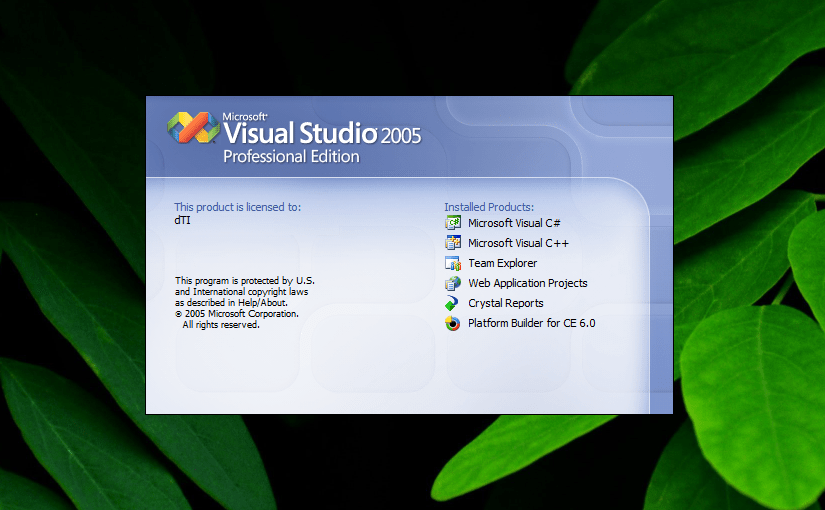
Task: Select the 'Web Application Projects' text
Action: pos(528,283)
